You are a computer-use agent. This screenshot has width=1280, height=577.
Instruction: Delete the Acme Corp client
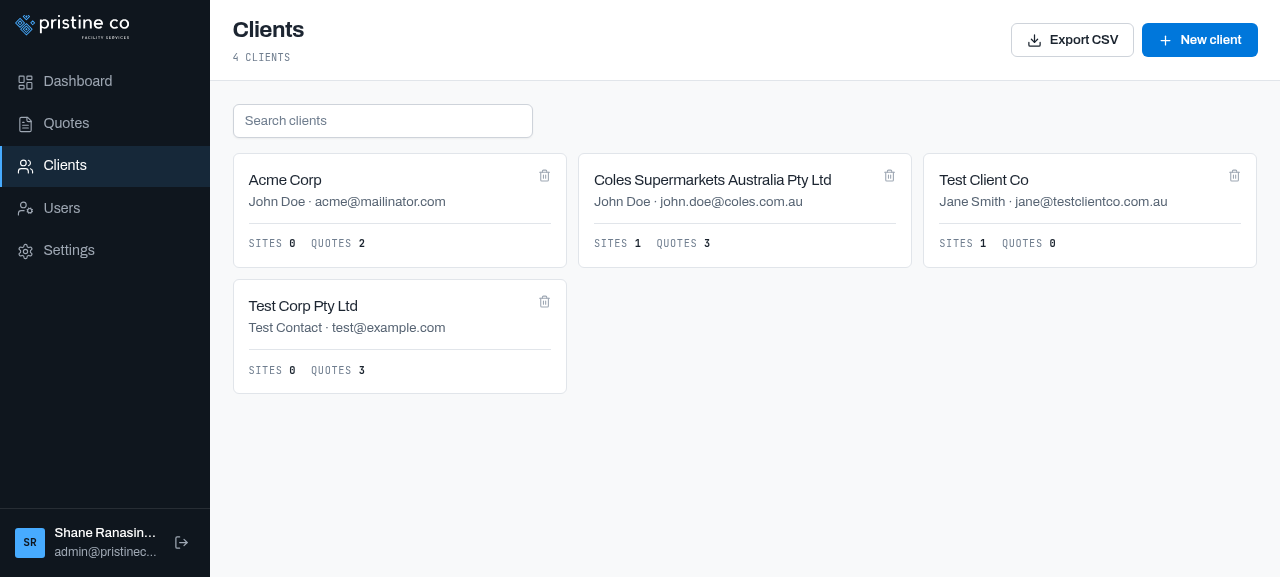(x=544, y=175)
